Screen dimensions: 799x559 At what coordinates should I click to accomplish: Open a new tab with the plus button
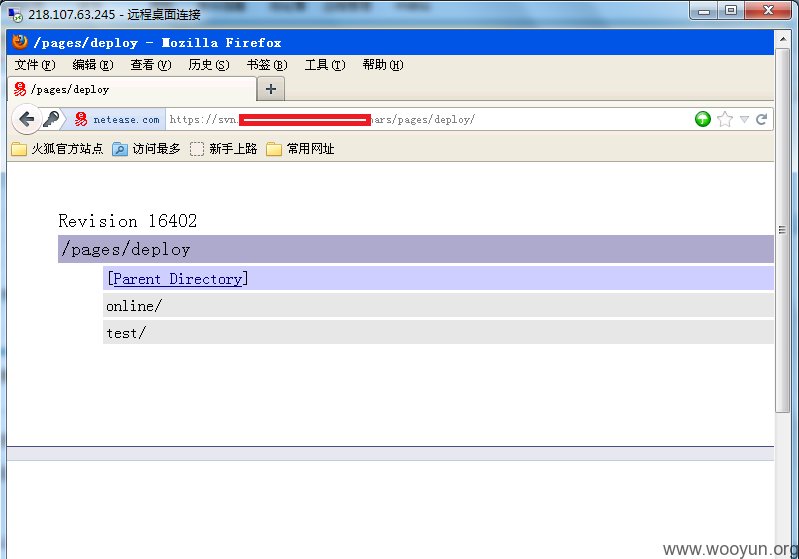(x=271, y=89)
